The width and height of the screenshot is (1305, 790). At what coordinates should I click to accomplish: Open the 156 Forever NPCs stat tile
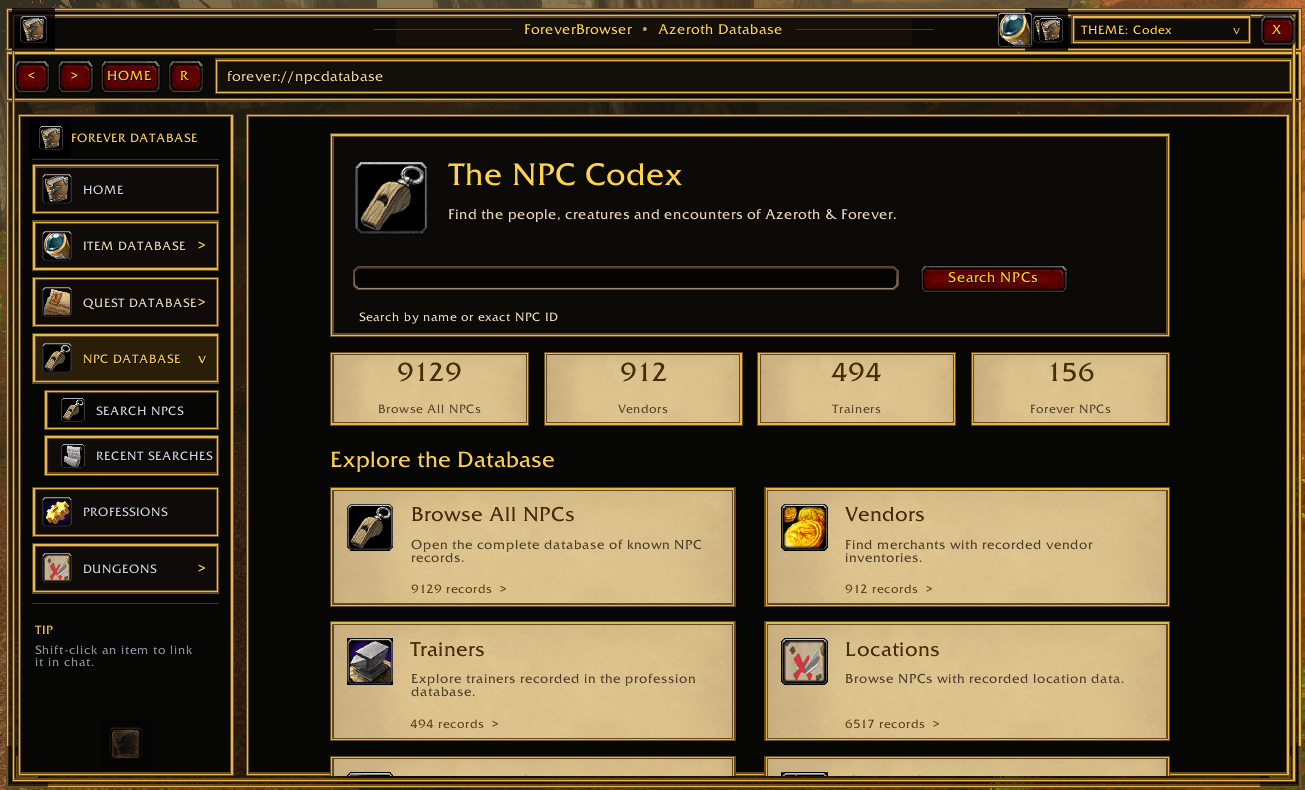click(x=1071, y=389)
